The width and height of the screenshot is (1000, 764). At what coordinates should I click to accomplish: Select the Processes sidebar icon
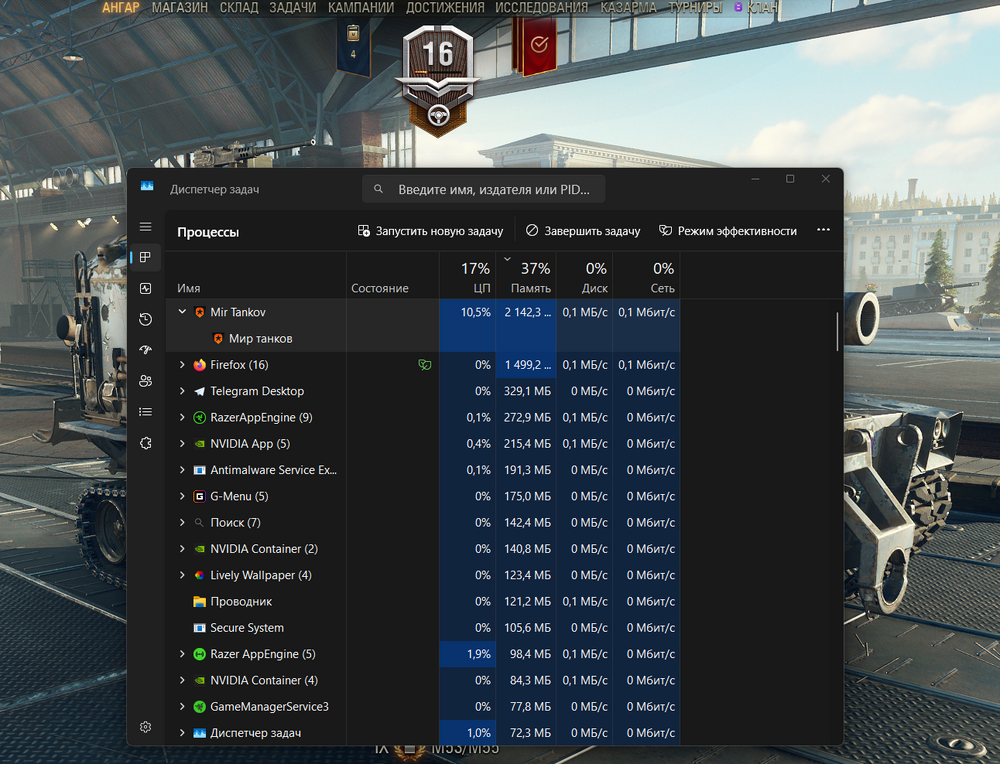(145, 257)
